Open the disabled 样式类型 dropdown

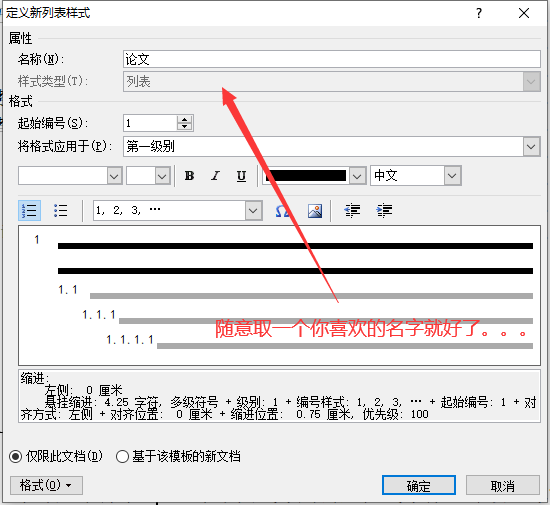[531, 82]
